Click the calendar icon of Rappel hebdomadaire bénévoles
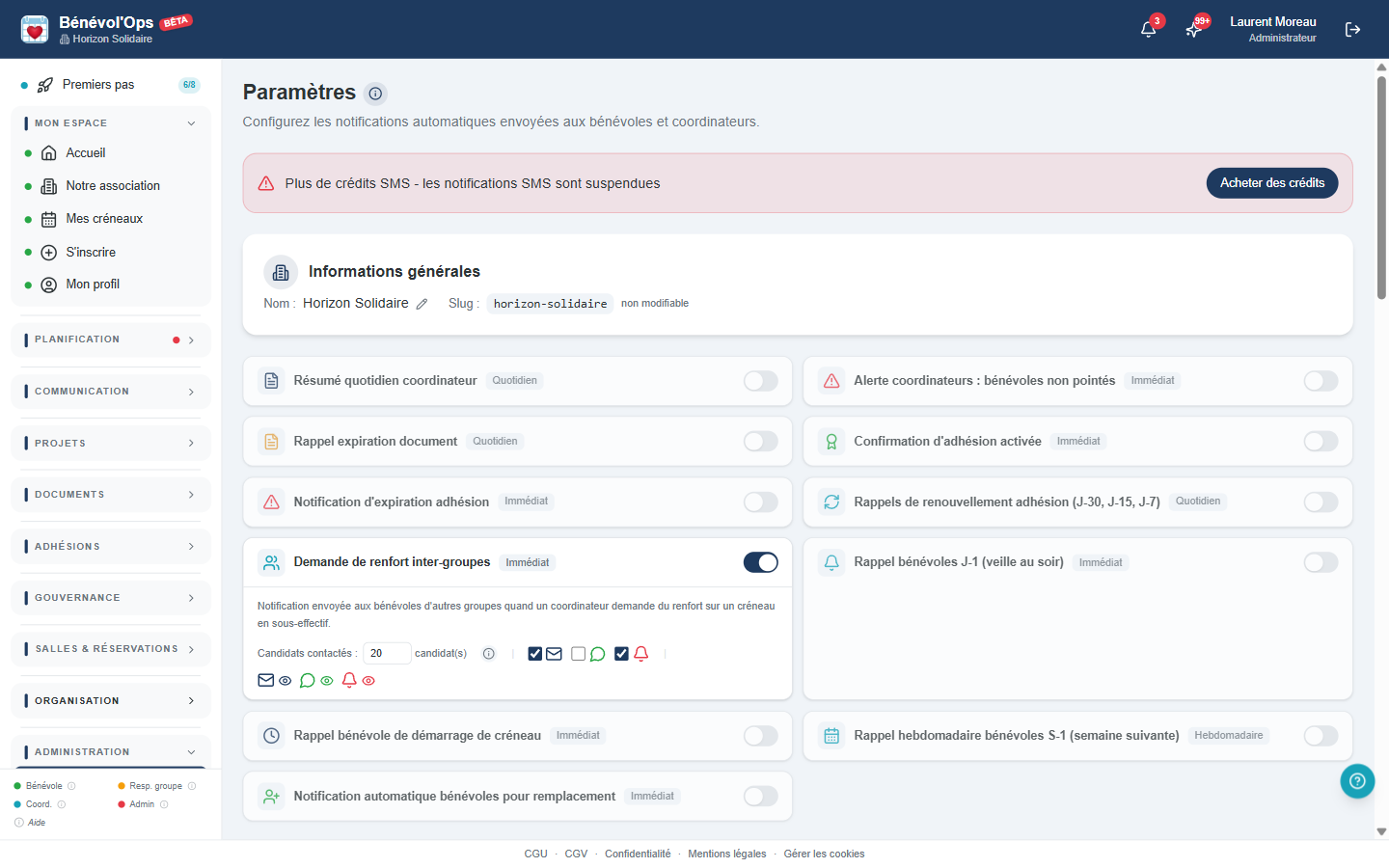Image resolution: width=1389 pixels, height=868 pixels. (831, 736)
